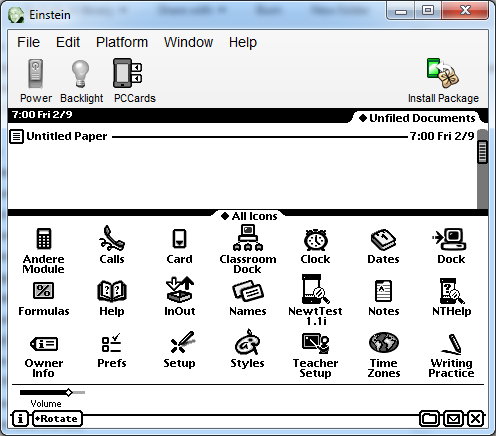Open the Edit menu
The image size is (496, 436).
68,42
